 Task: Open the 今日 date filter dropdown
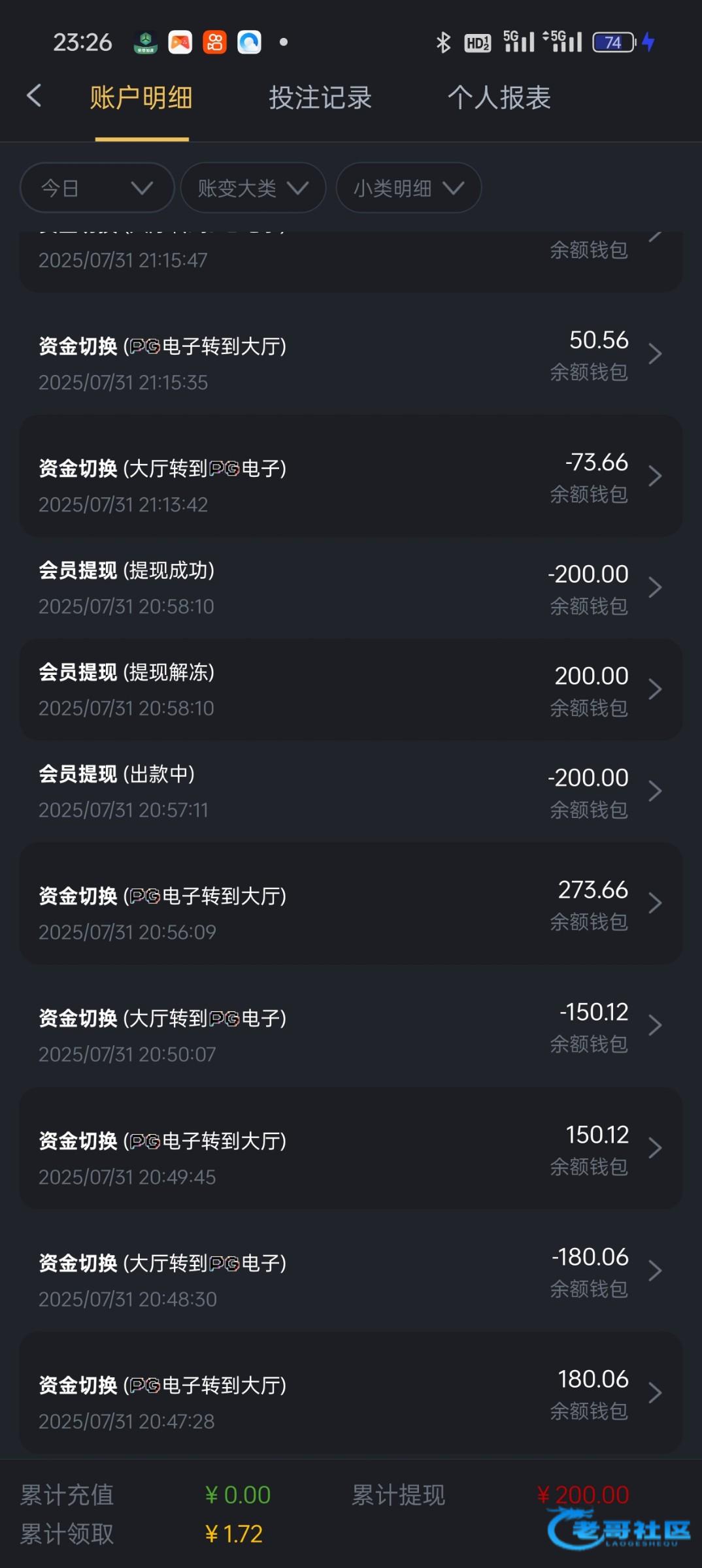pos(97,188)
